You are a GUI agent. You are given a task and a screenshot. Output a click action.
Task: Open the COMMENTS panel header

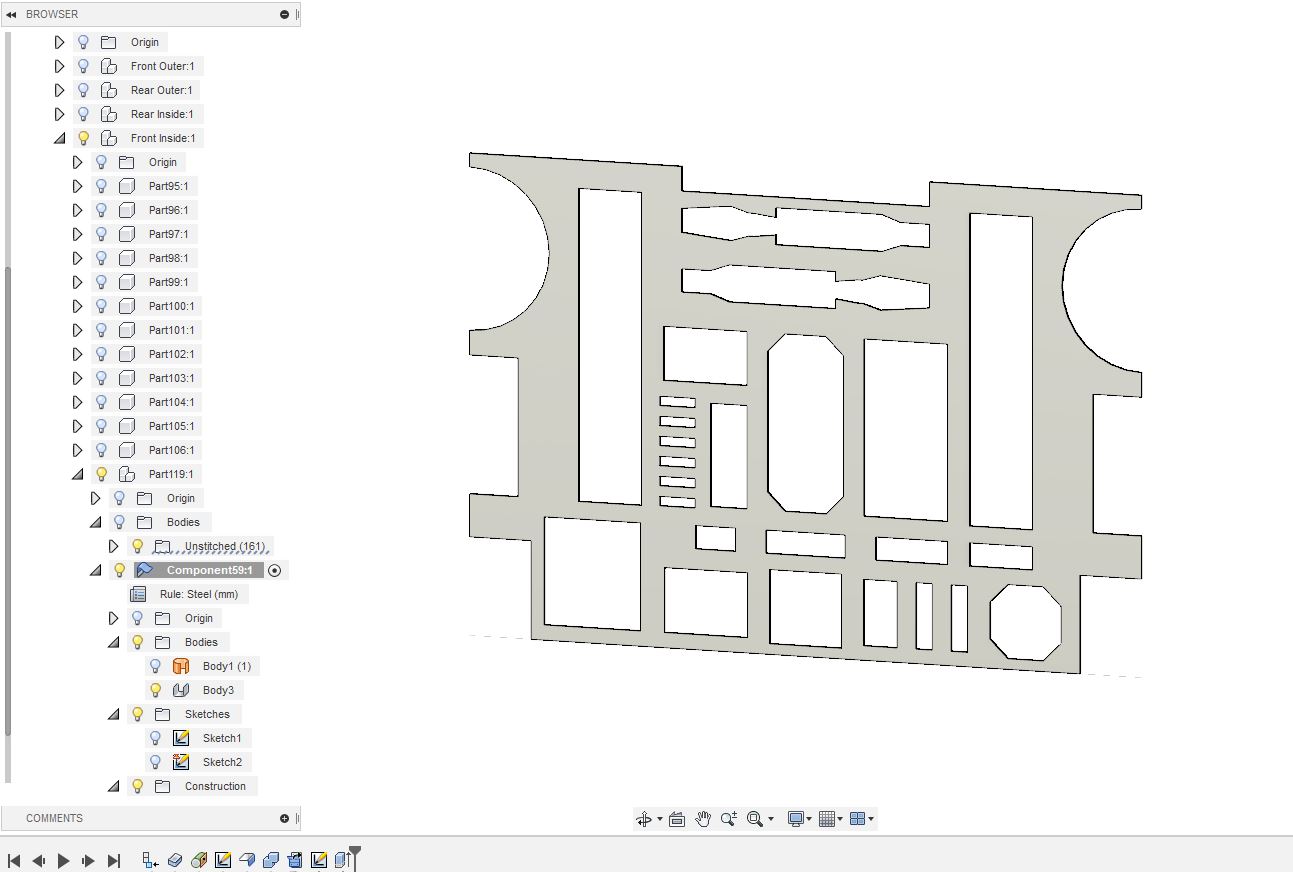click(x=55, y=818)
